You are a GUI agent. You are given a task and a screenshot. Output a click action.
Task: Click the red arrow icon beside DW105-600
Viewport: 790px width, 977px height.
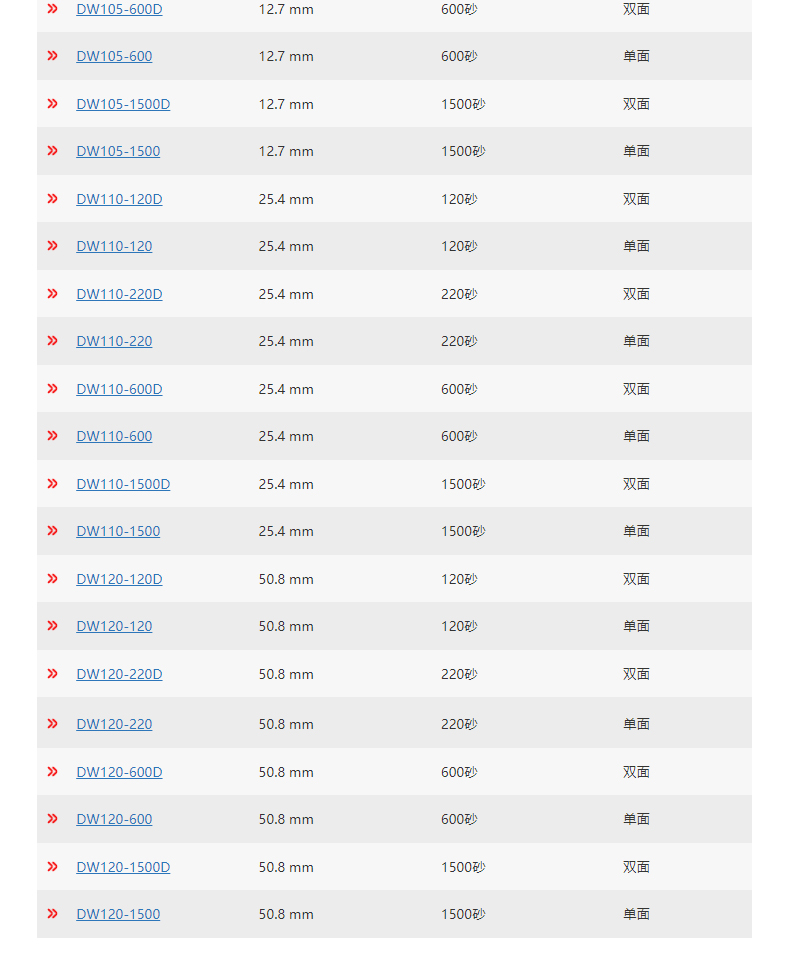[53, 56]
